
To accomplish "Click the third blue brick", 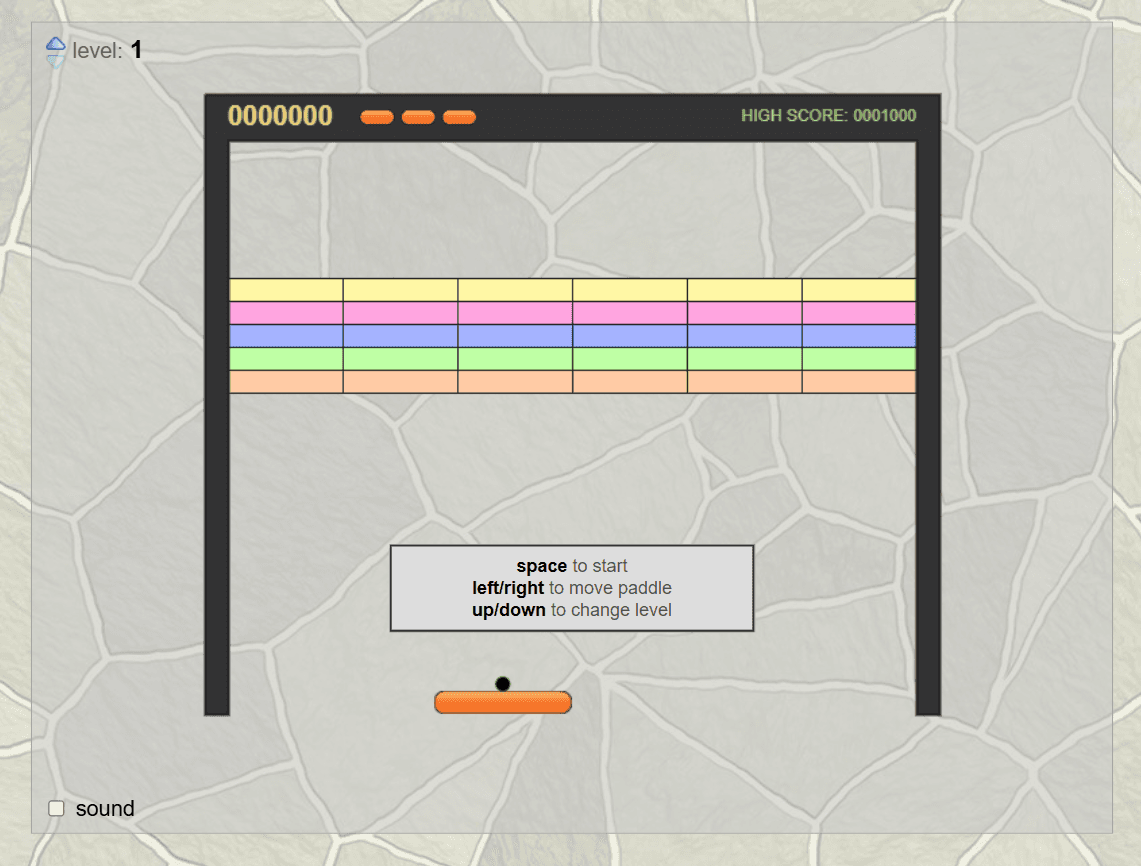I will pyautogui.click(x=515, y=335).
